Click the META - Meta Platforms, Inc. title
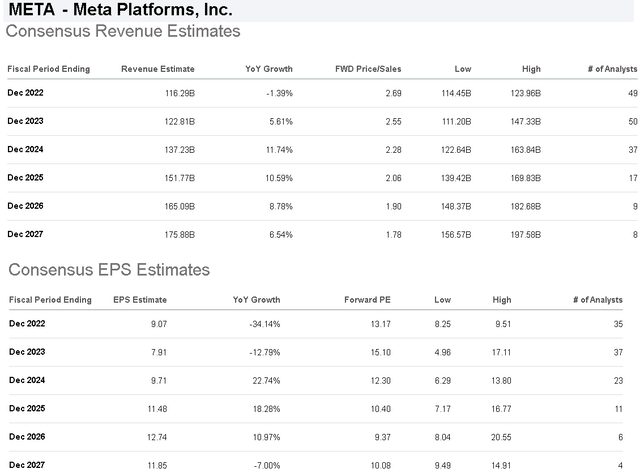The height and width of the screenshot is (473, 640). coord(119,11)
